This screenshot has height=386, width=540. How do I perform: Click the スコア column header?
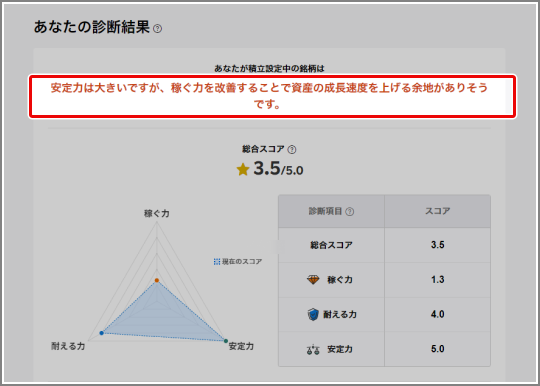(437, 211)
